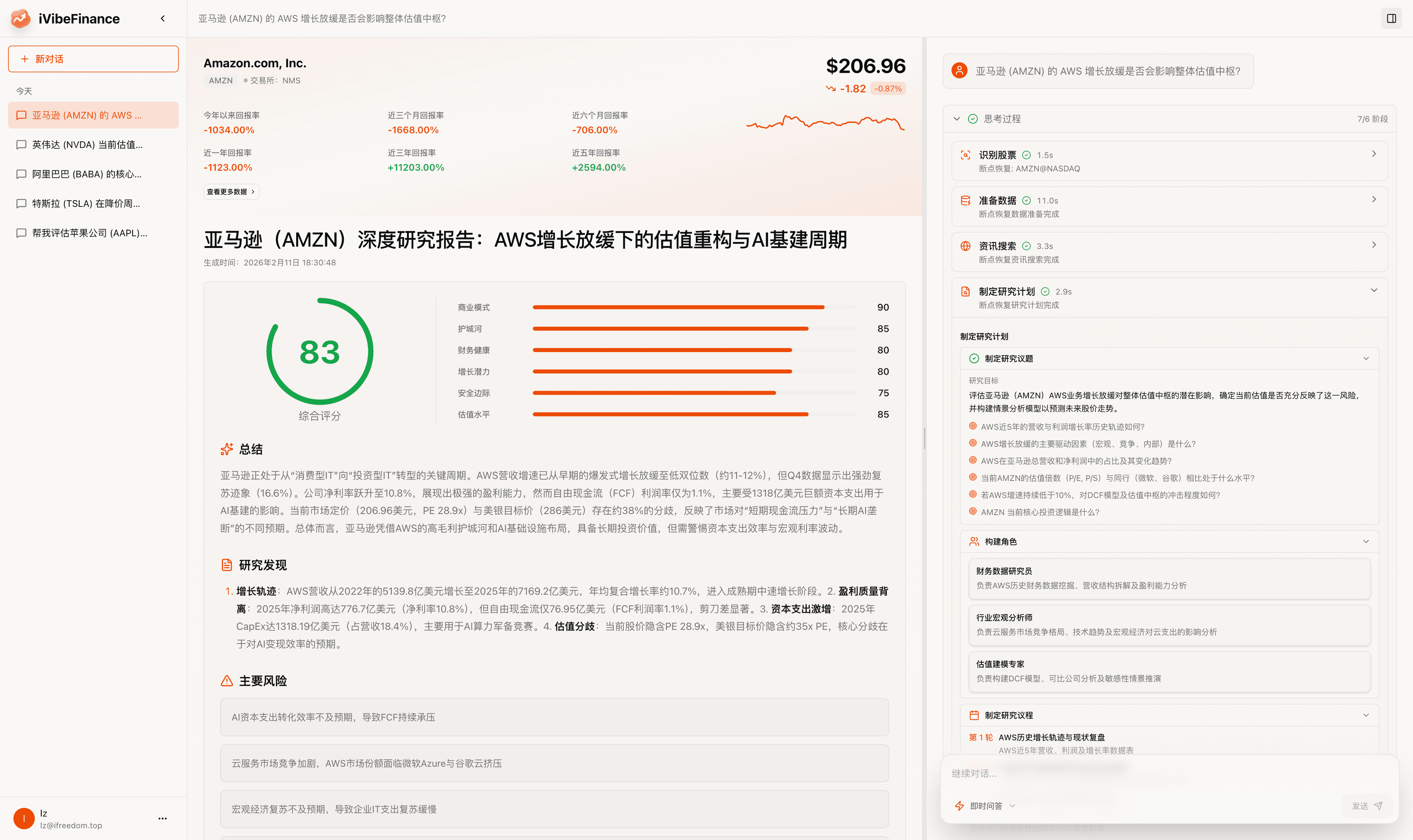
Task: Click the 构建角色 people icon
Action: click(x=974, y=541)
